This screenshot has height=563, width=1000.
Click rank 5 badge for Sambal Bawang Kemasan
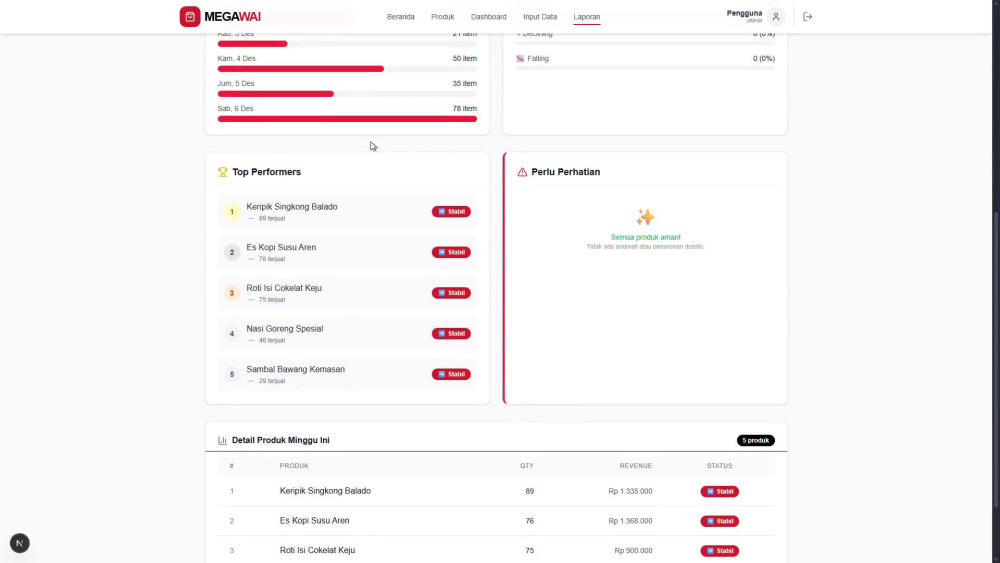232,374
